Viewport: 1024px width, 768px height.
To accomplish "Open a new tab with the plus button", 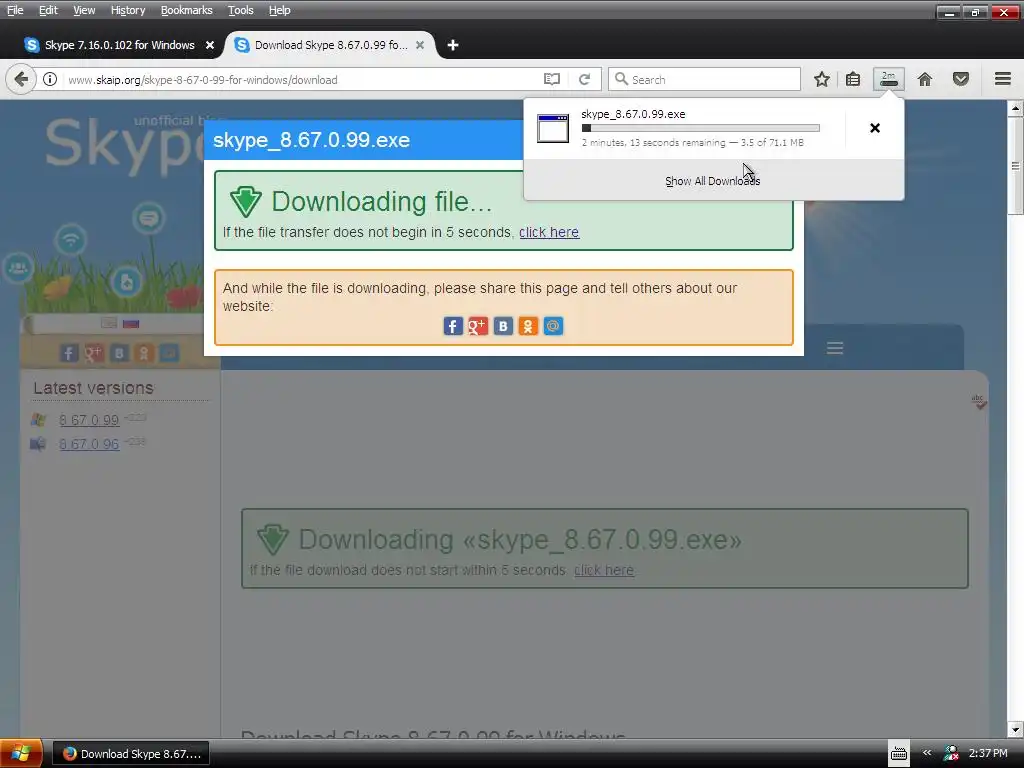I will 453,45.
